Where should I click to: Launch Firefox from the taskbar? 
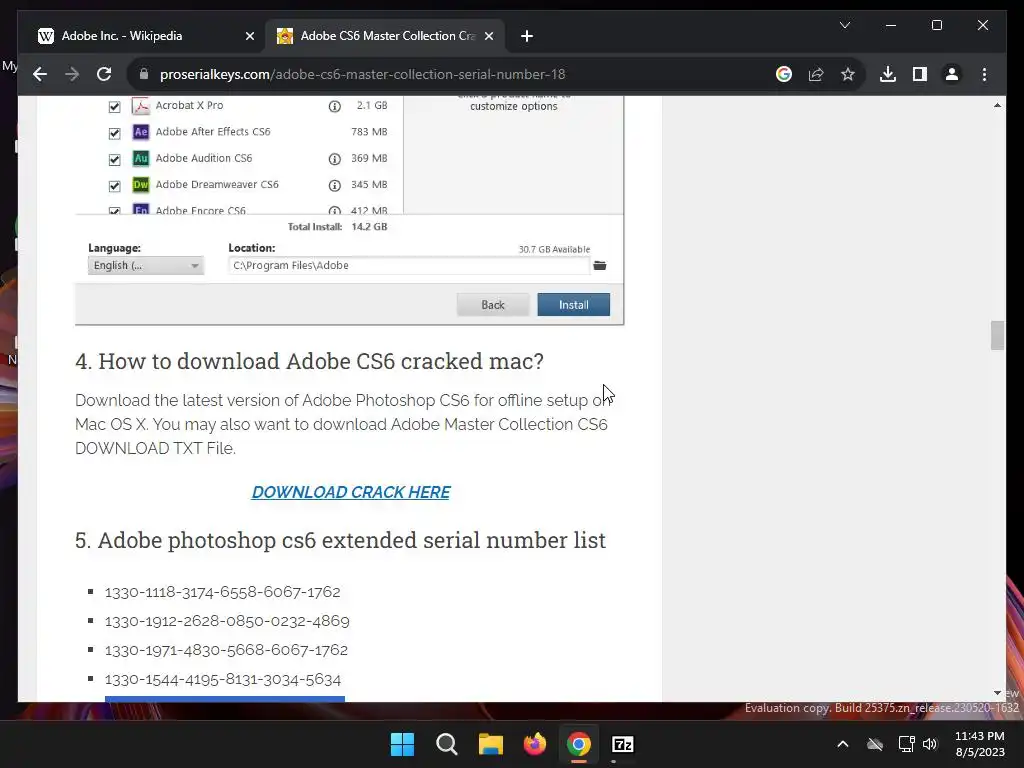tap(535, 744)
